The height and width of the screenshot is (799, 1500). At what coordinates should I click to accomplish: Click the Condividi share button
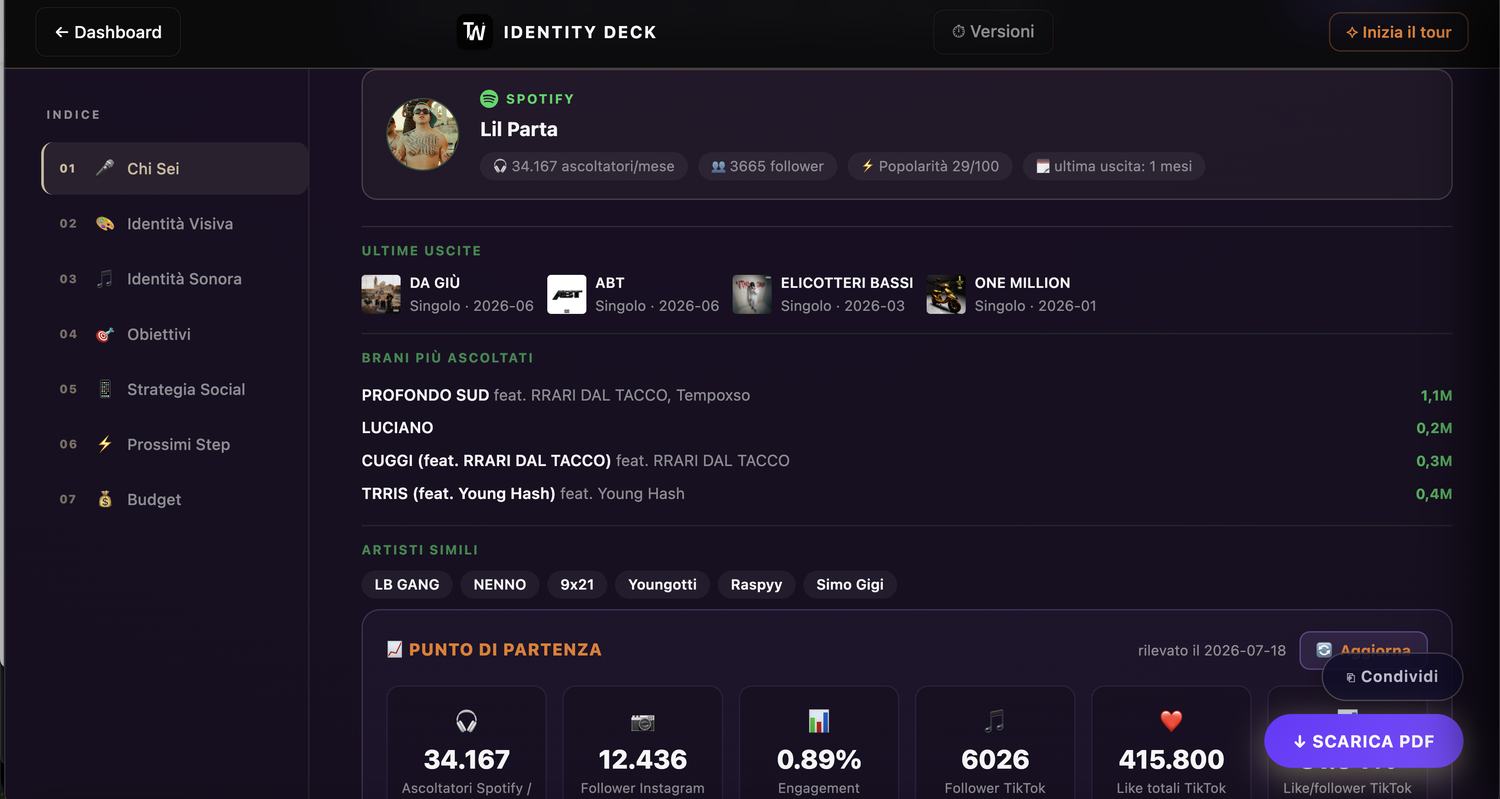pyautogui.click(x=1392, y=677)
